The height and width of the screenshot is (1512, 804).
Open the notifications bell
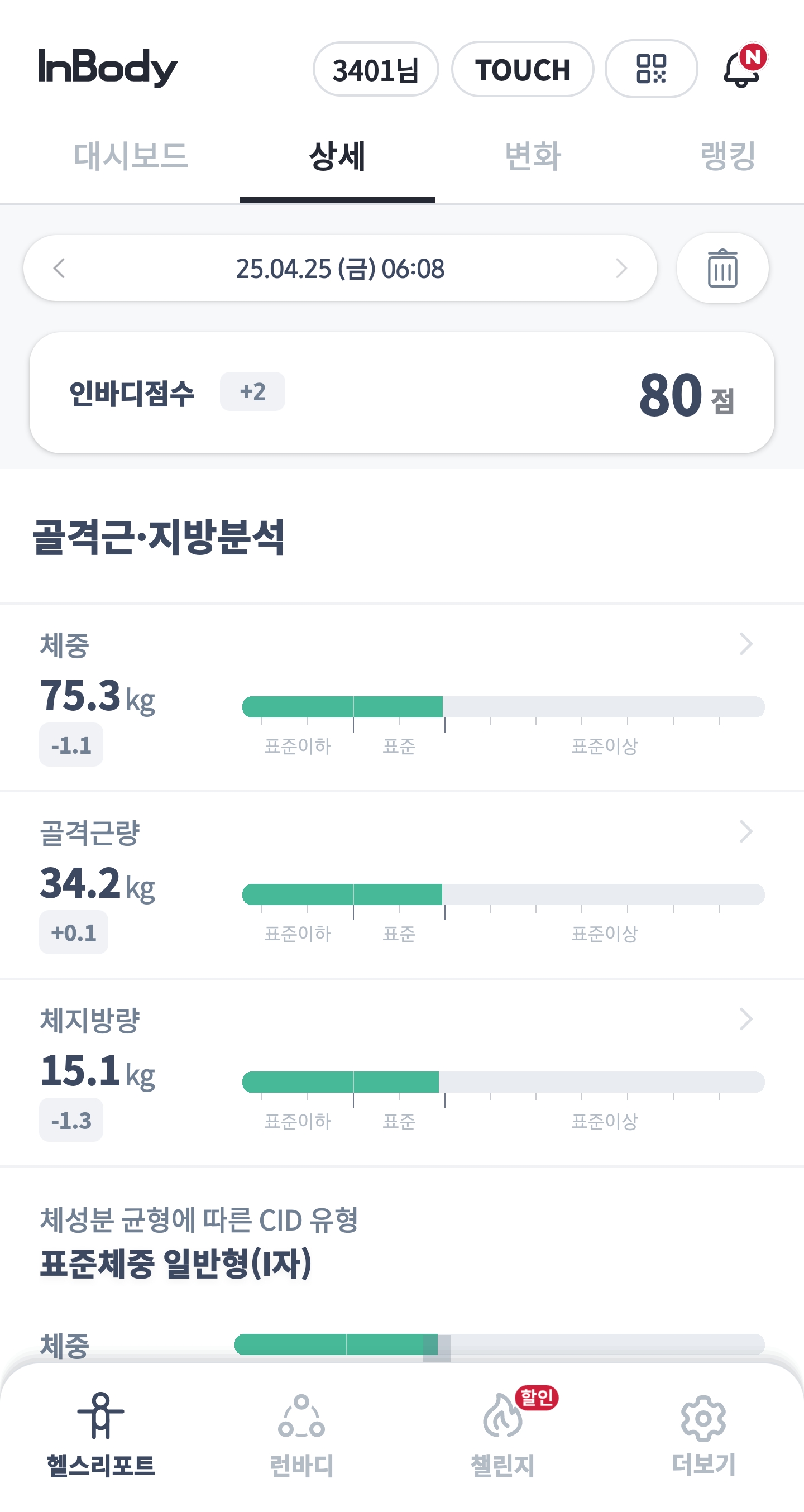[x=743, y=69]
